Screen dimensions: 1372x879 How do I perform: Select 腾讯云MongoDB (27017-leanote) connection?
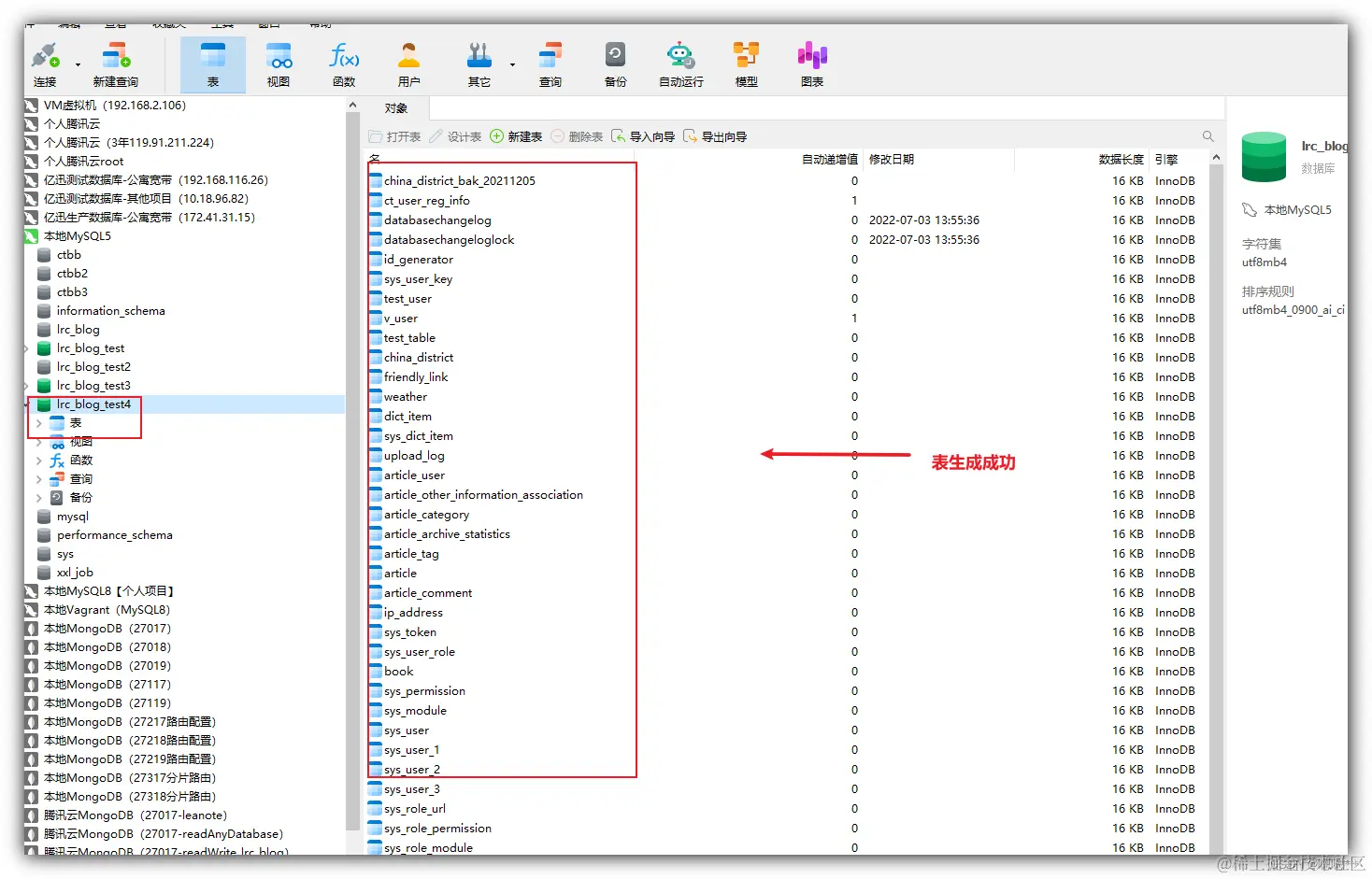click(x=135, y=815)
